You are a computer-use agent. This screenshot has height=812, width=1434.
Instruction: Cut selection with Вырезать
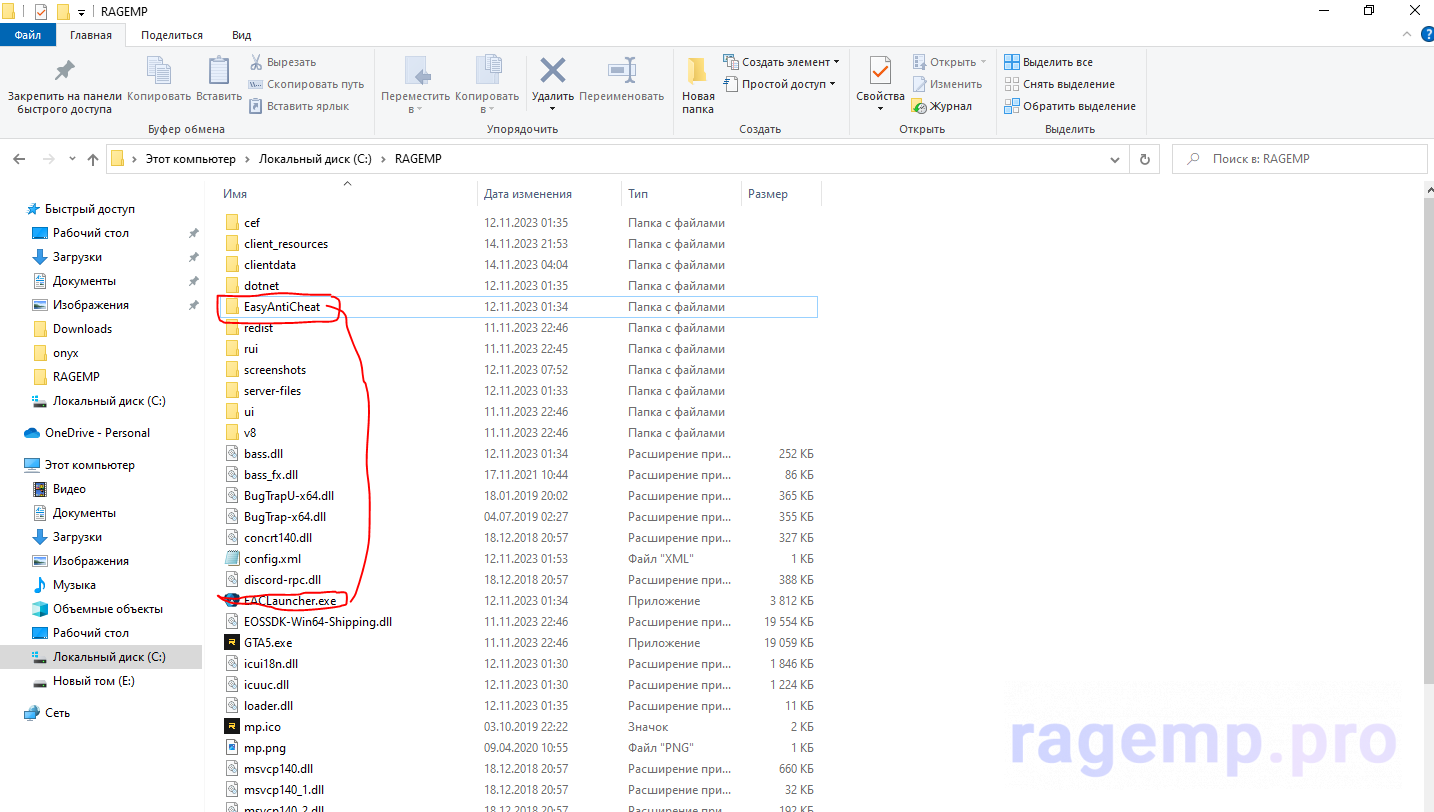click(283, 62)
